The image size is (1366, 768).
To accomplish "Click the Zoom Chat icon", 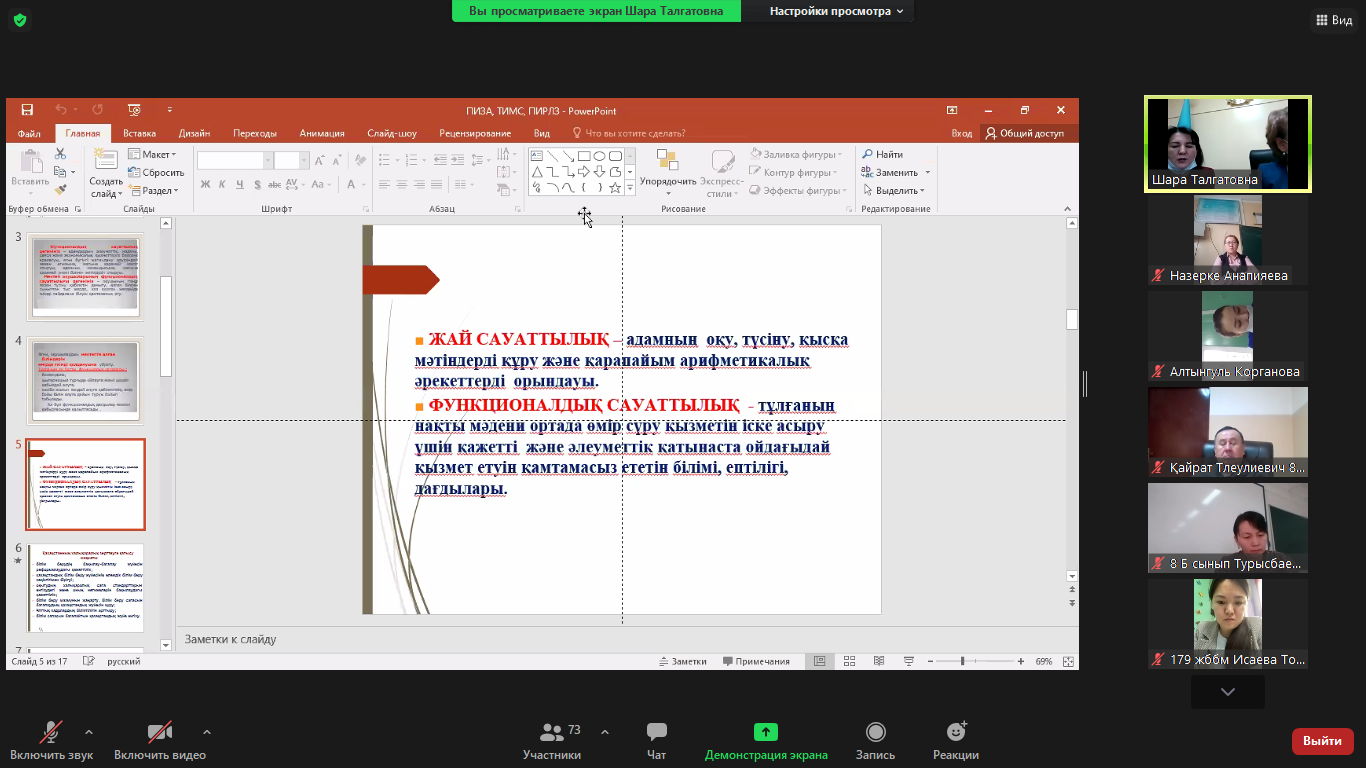I will (656, 733).
